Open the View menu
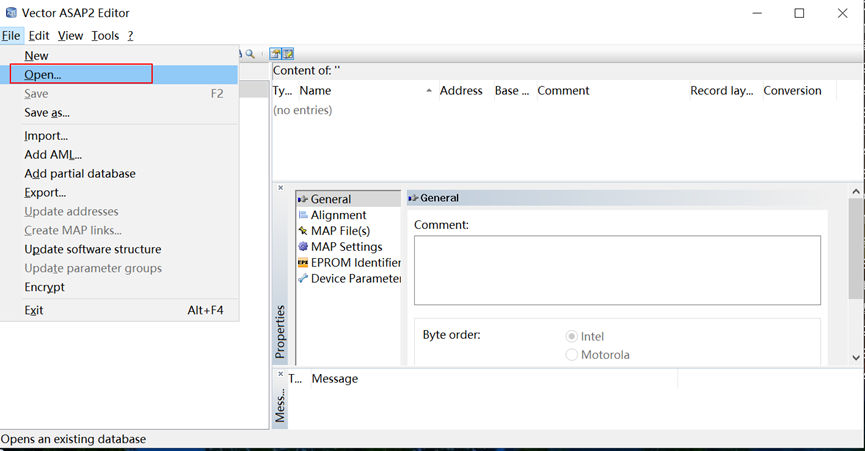 coord(70,36)
